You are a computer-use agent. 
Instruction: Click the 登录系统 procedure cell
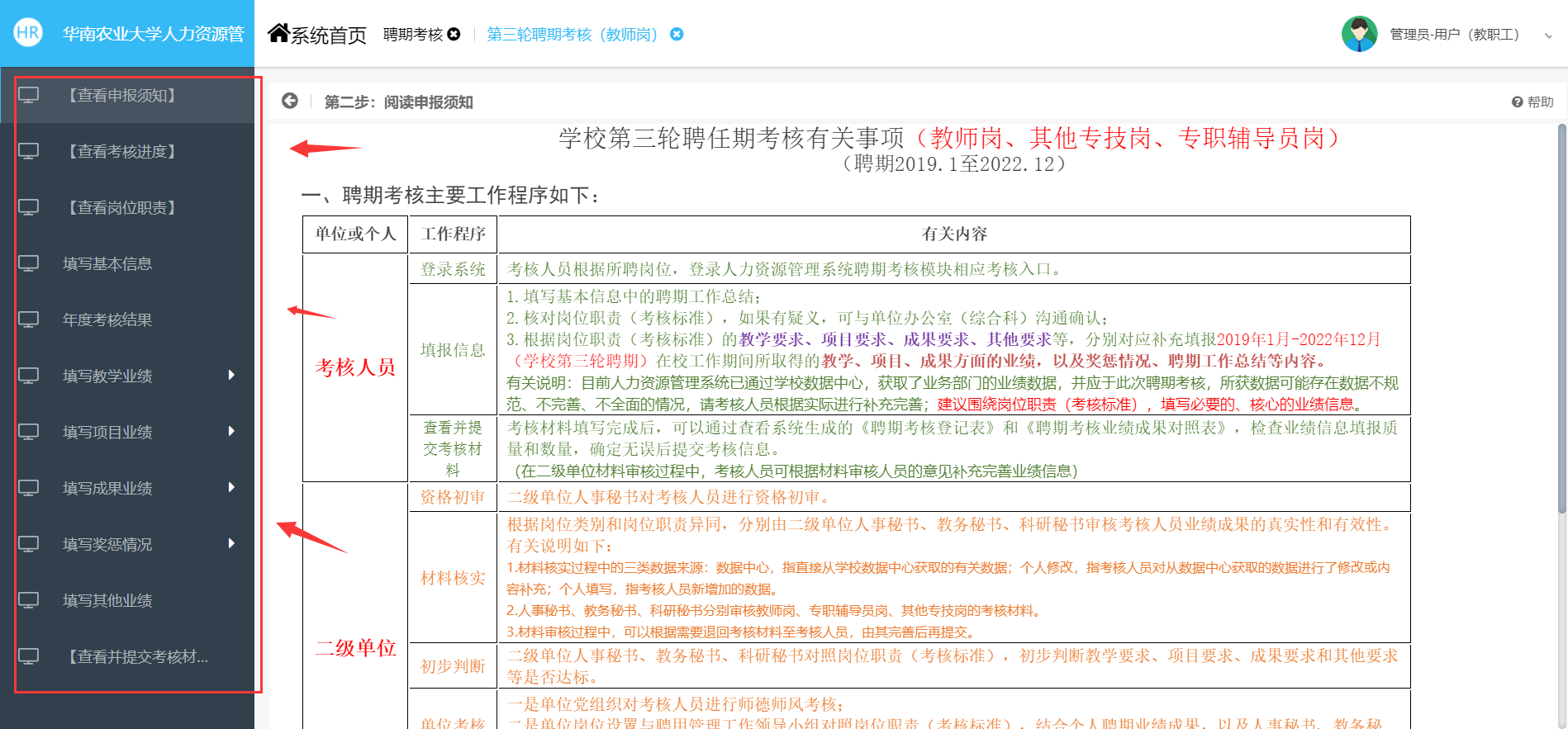point(453,269)
